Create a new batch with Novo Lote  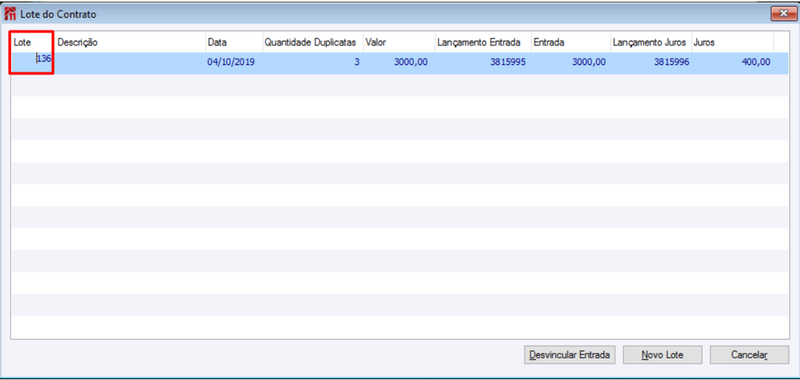click(662, 355)
